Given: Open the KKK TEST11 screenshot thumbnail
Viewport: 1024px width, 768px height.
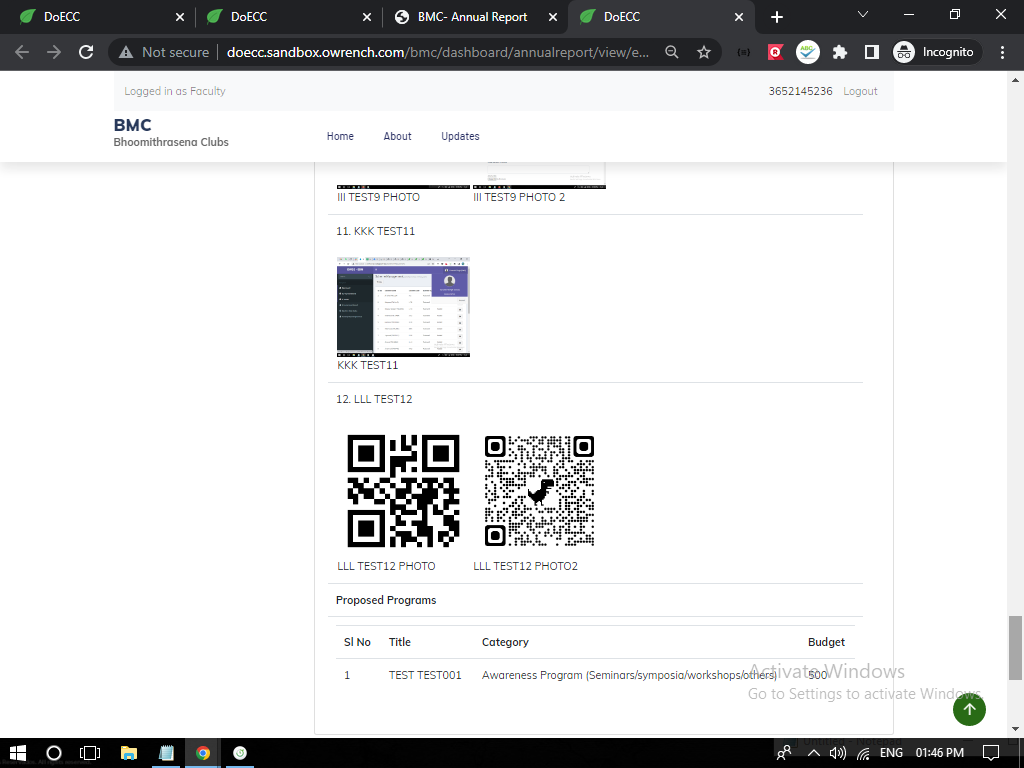Looking at the screenshot, I should pyautogui.click(x=403, y=307).
